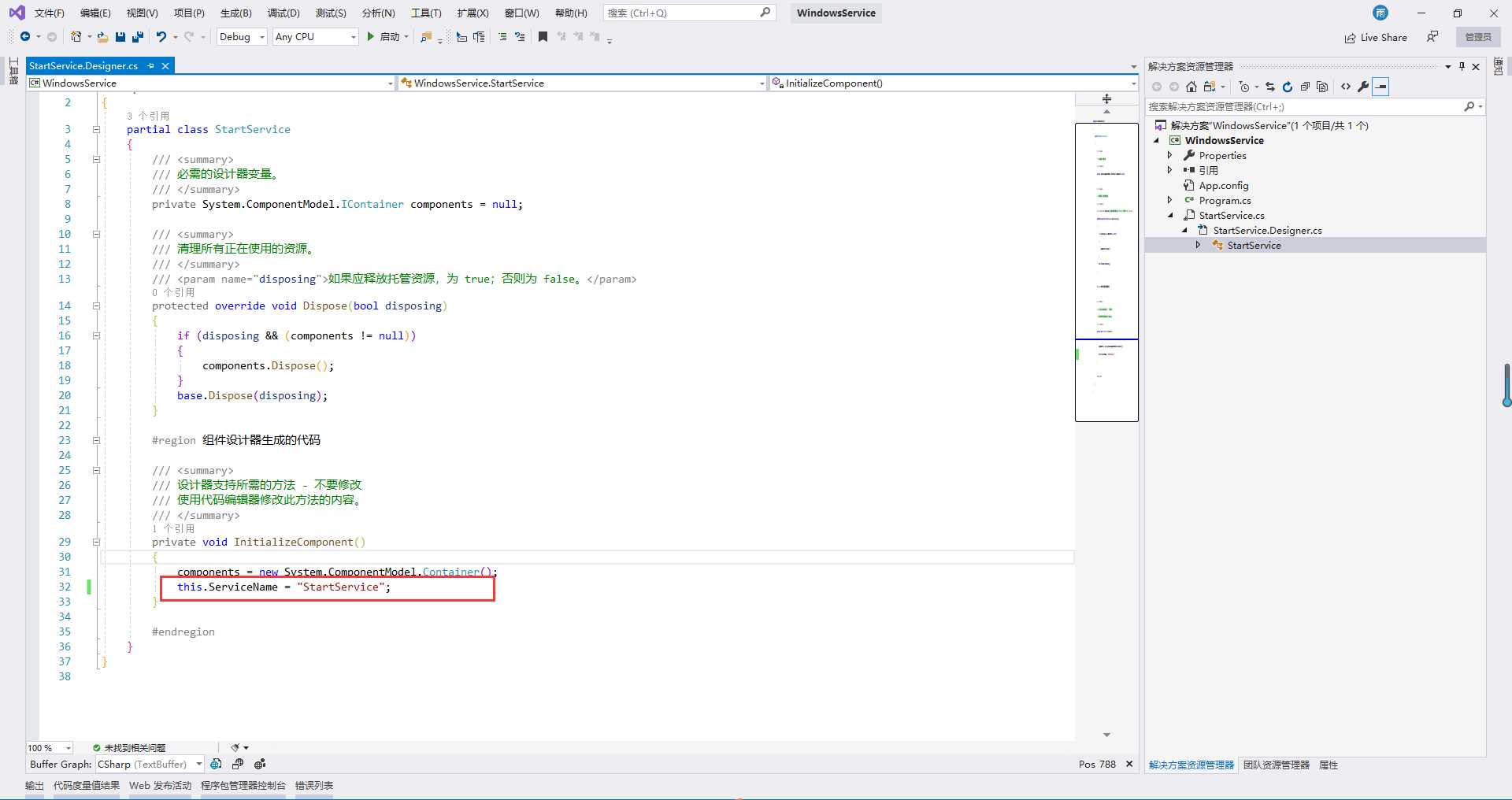This screenshot has width=1512, height=800.
Task: Uncomment the selected lines icon
Action: pos(520,37)
